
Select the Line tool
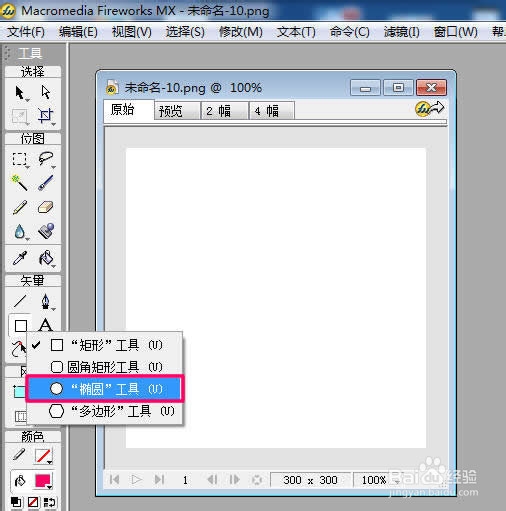(x=20, y=301)
